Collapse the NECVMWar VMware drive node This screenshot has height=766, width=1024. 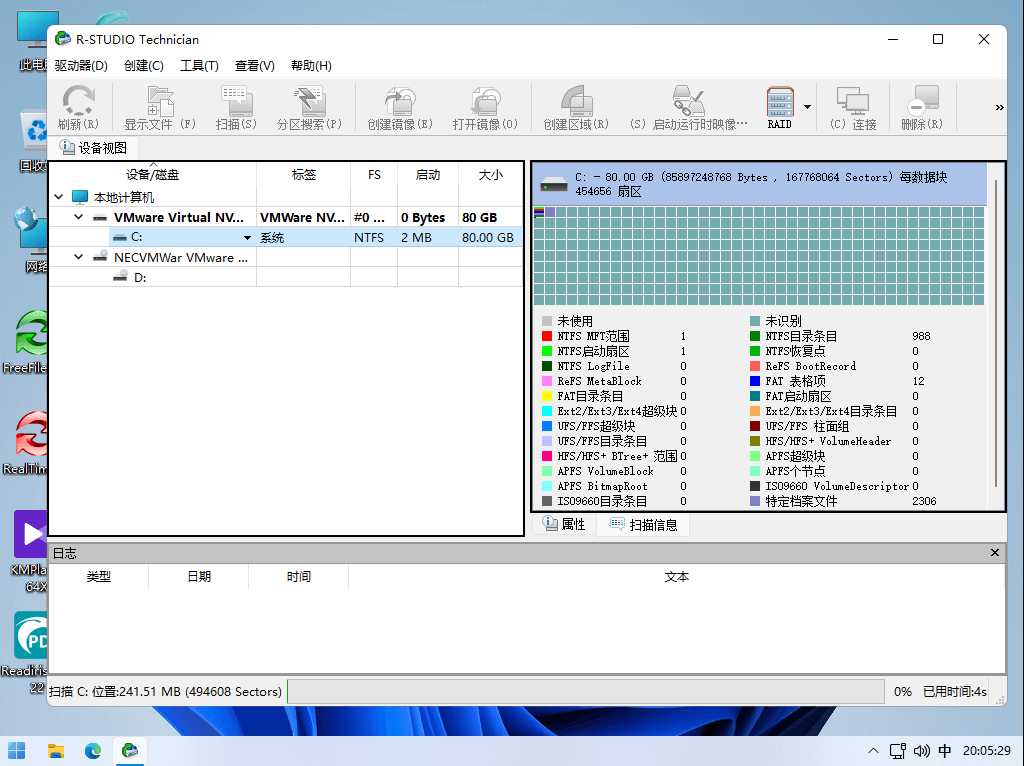pyautogui.click(x=78, y=257)
